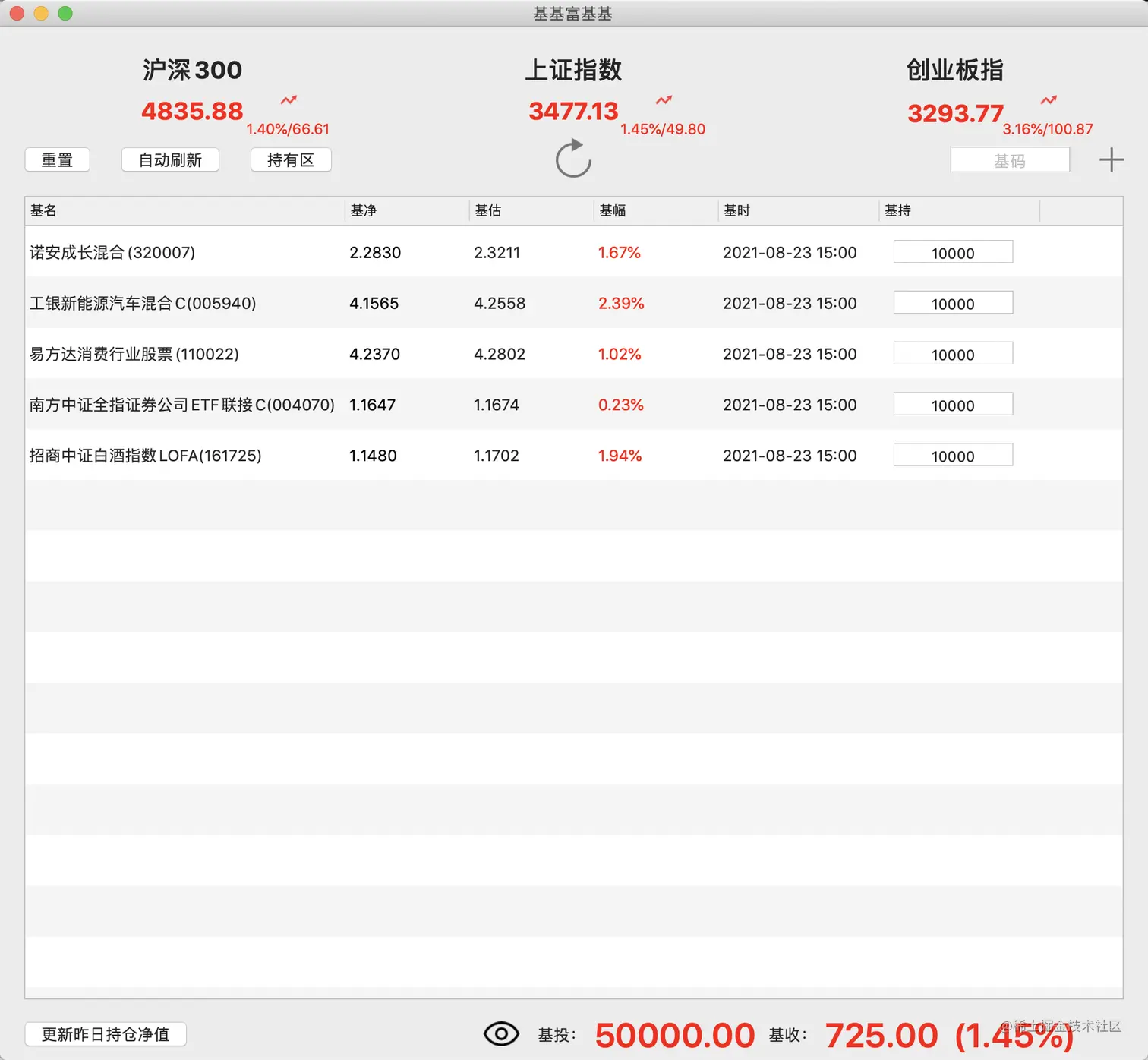Click the 上证指数 value 3477.13

click(x=573, y=112)
